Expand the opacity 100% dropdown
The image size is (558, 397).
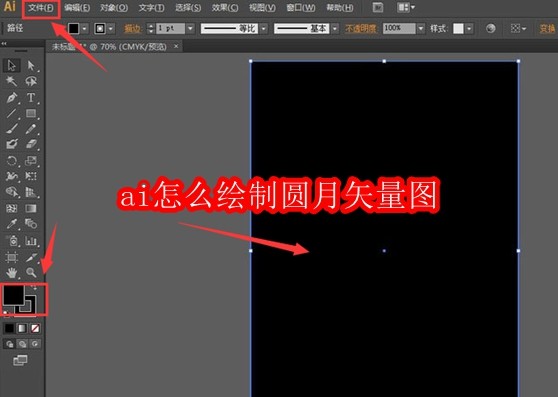point(421,28)
